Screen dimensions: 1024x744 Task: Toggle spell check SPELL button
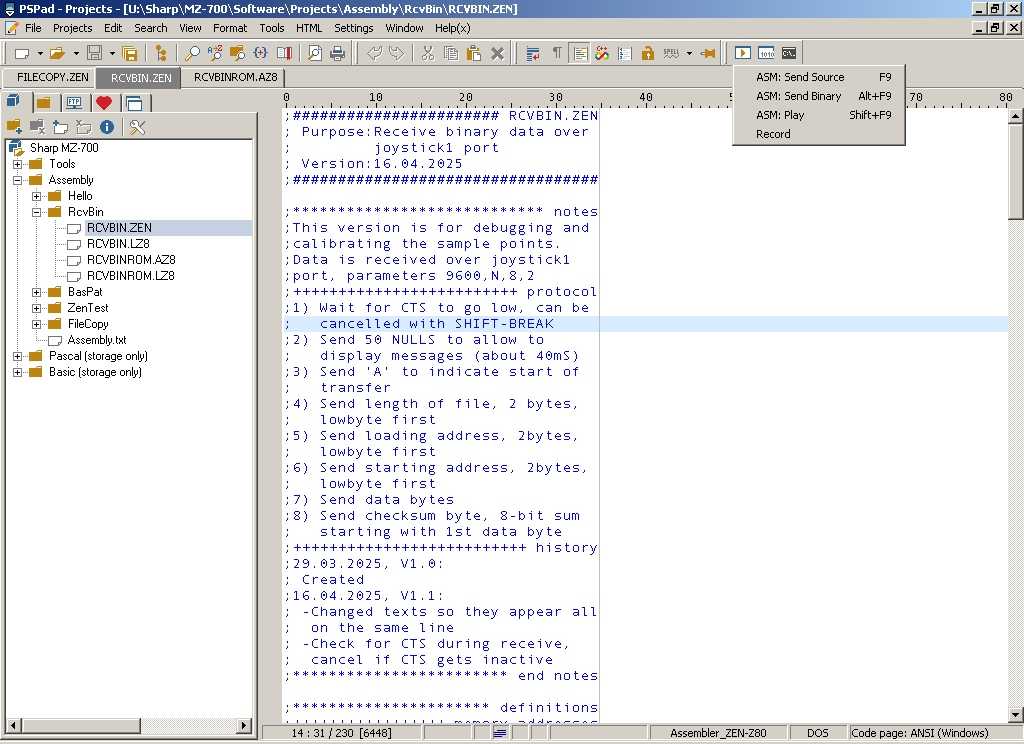(x=671, y=54)
